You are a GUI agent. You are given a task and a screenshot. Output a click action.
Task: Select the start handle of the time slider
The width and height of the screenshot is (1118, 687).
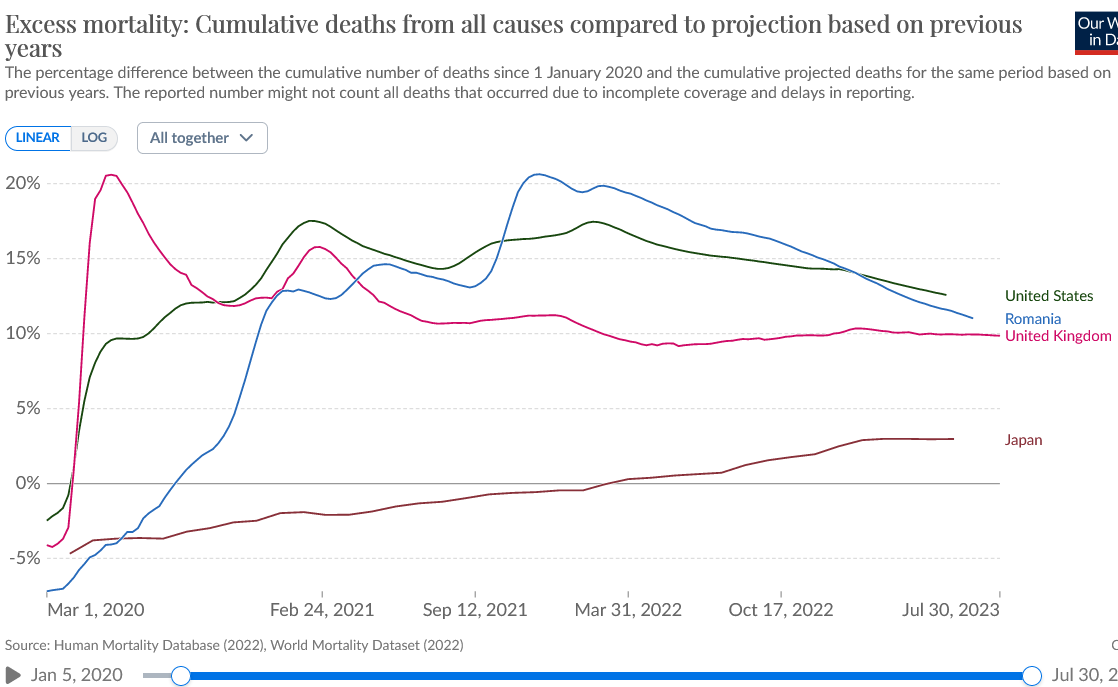(181, 676)
